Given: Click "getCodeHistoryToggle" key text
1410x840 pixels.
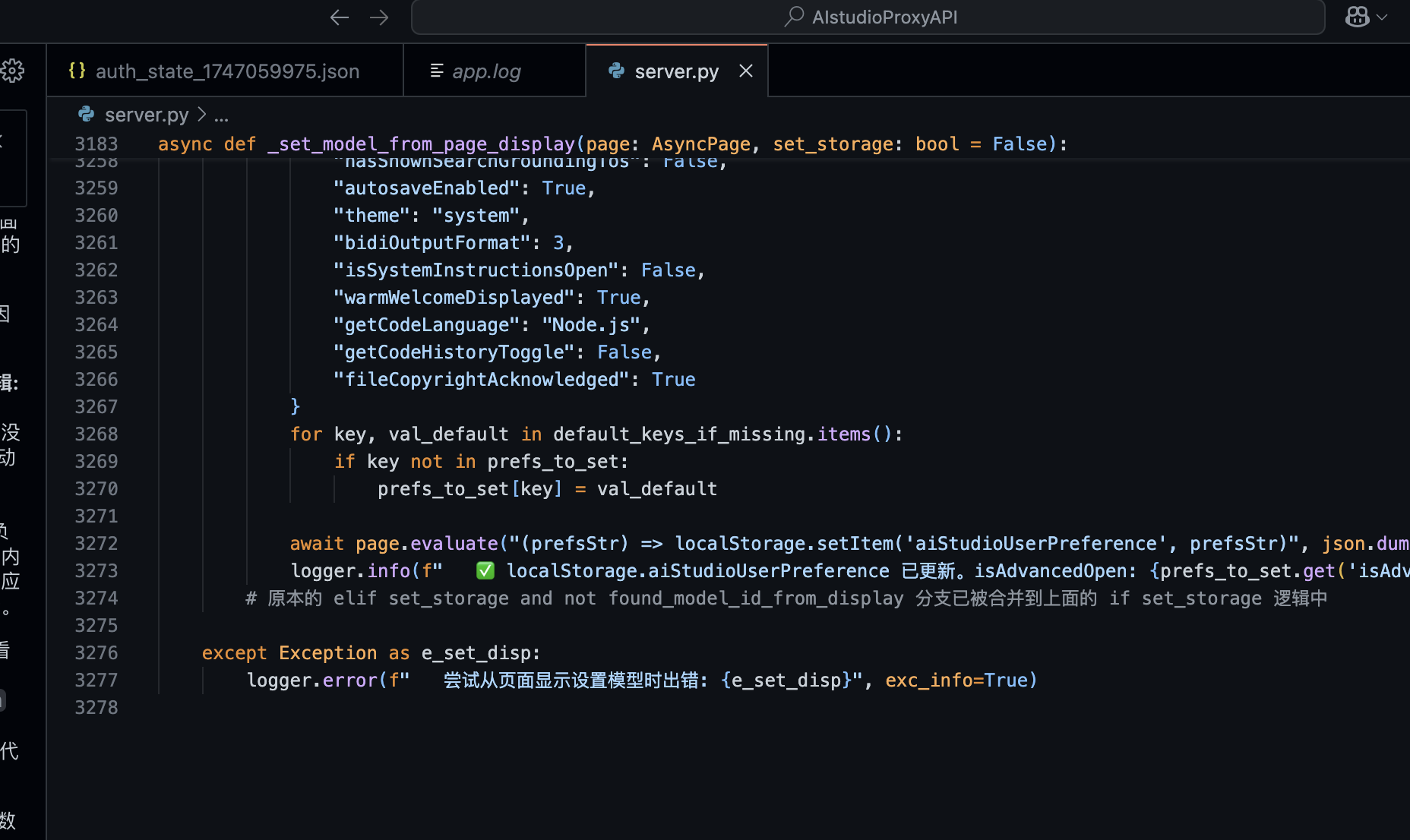Looking at the screenshot, I should point(454,352).
